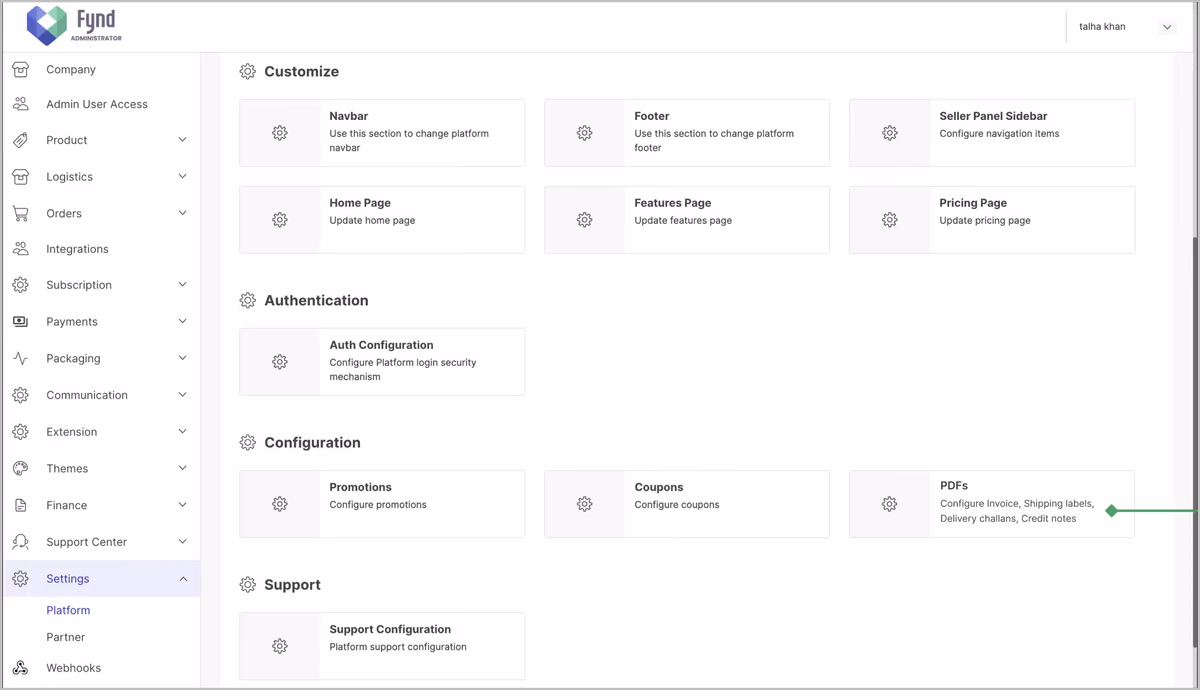This screenshot has width=1200, height=690.
Task: Select the Platform settings item
Action: tap(68, 610)
